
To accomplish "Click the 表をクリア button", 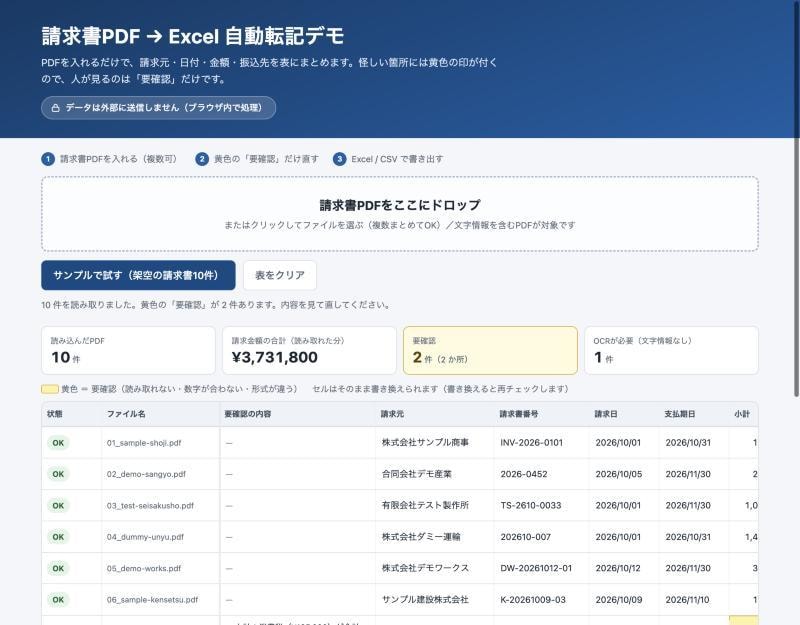I will (280, 276).
